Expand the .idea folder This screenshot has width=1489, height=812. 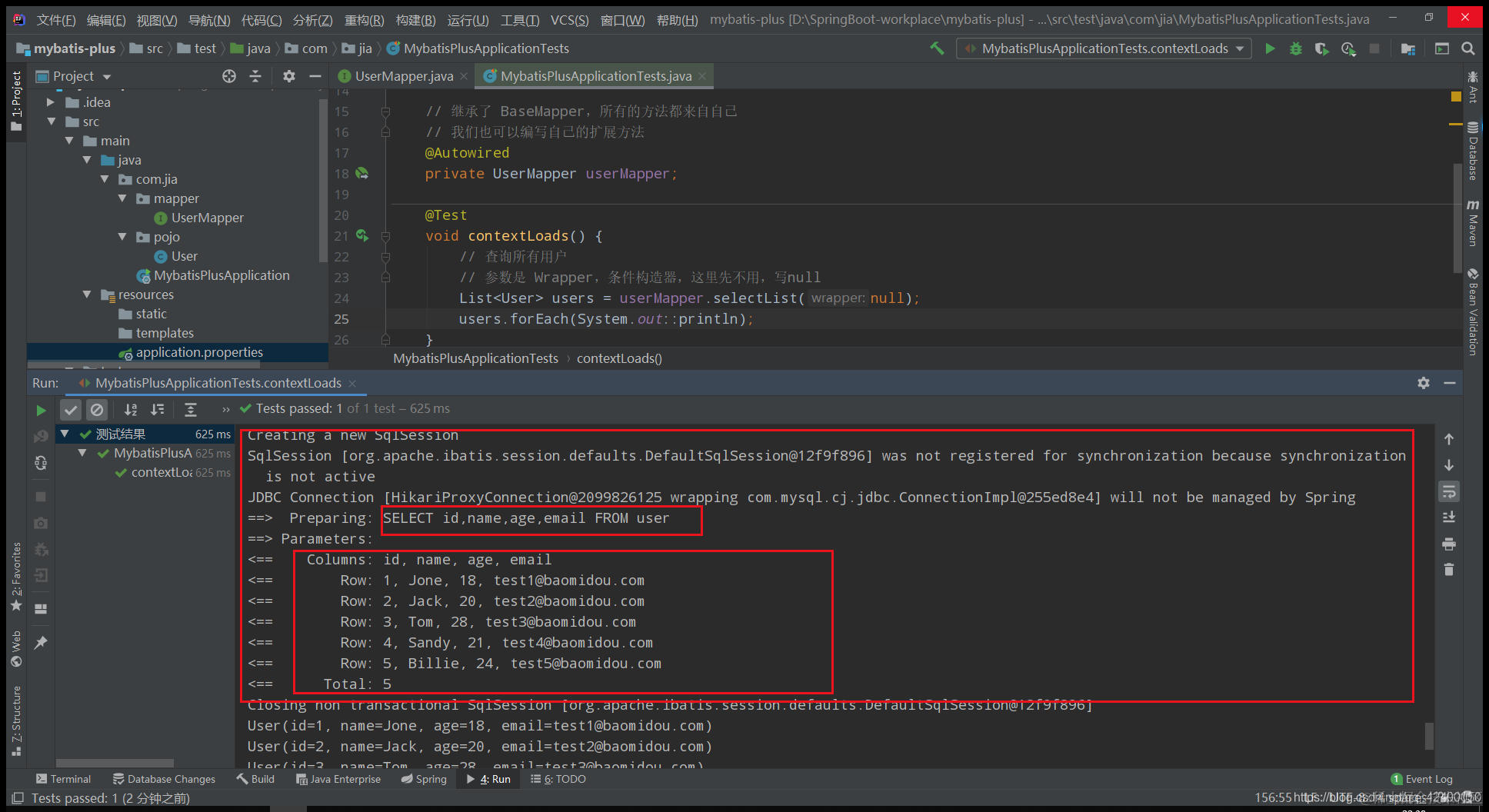pos(51,102)
